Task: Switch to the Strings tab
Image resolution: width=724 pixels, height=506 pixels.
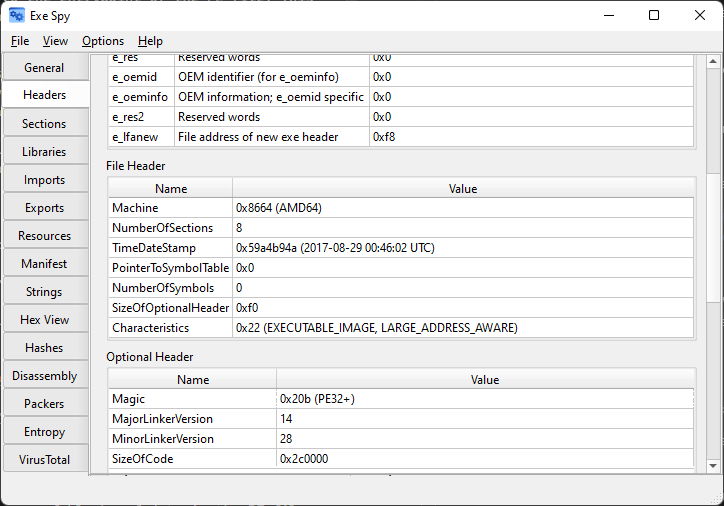Action: pyautogui.click(x=44, y=292)
